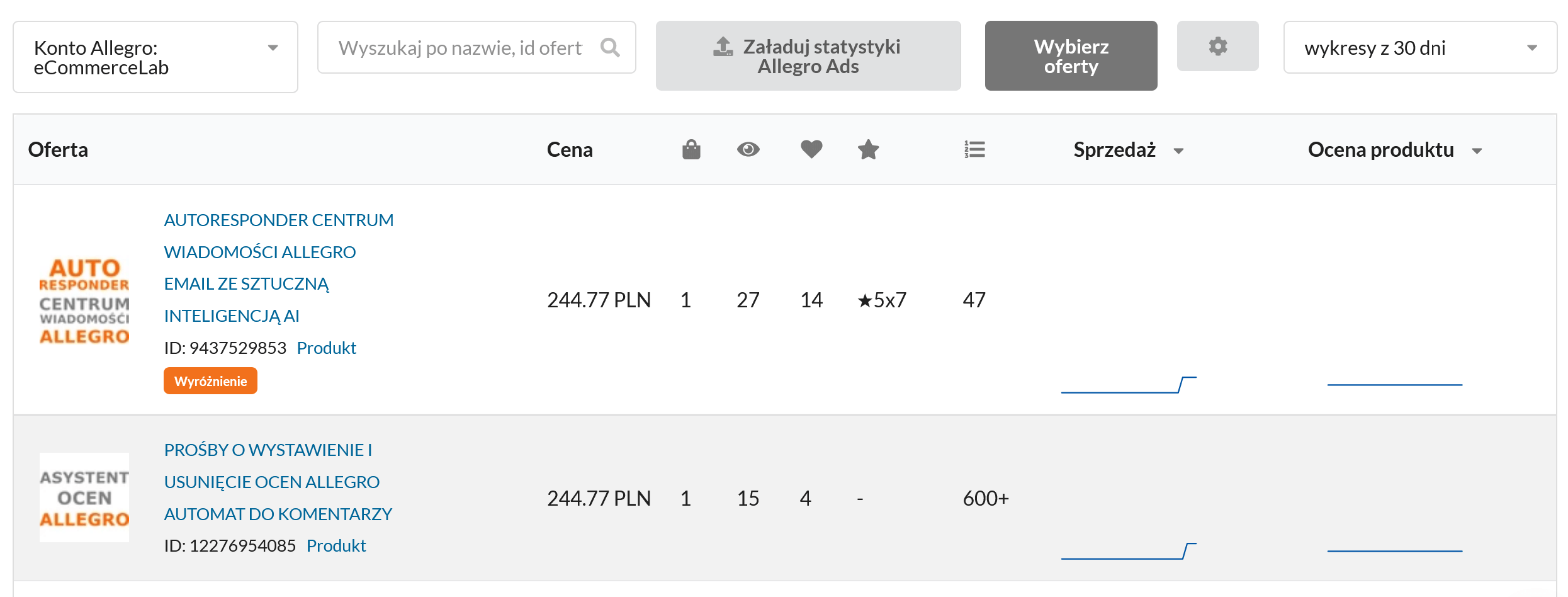Follow the Produkt link for ID 9437529853
Screen dimensions: 1568x597
(x=326, y=348)
